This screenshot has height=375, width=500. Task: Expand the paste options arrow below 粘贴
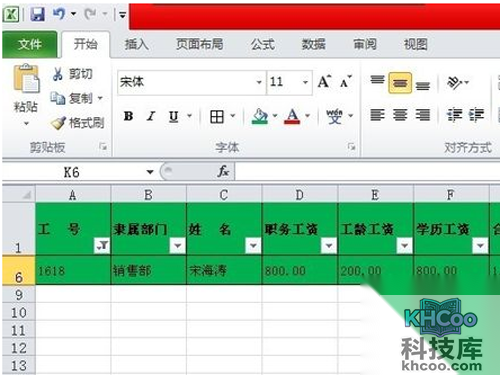pyautogui.click(x=26, y=124)
